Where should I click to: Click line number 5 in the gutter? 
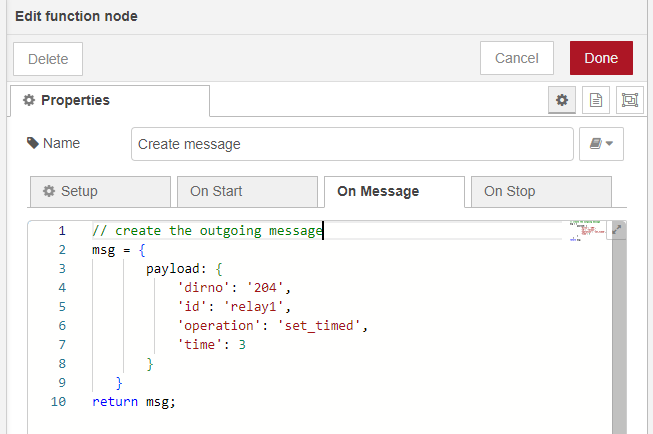61,306
